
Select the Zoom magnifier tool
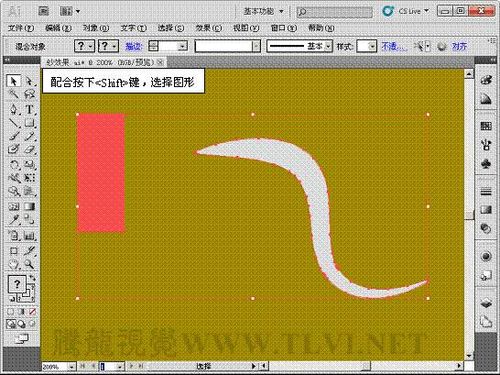point(30,265)
